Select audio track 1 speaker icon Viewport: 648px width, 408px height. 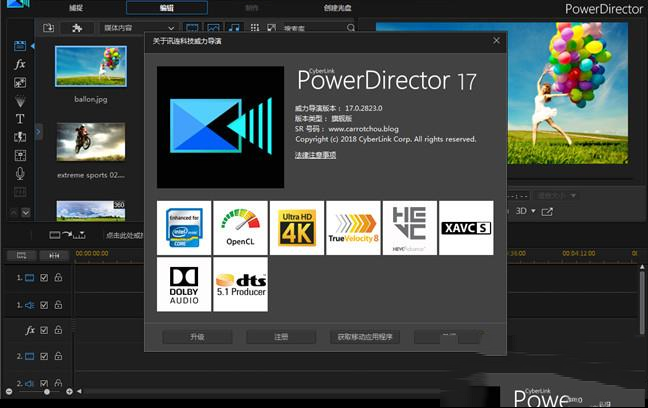point(29,305)
